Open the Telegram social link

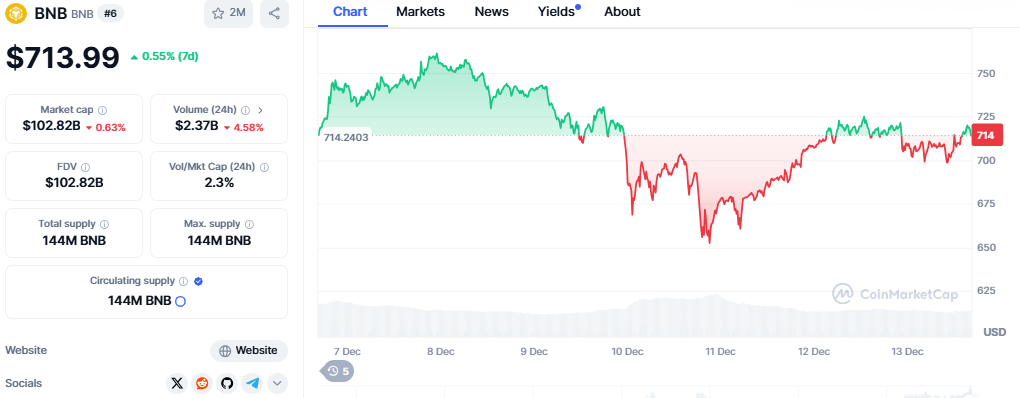252,383
